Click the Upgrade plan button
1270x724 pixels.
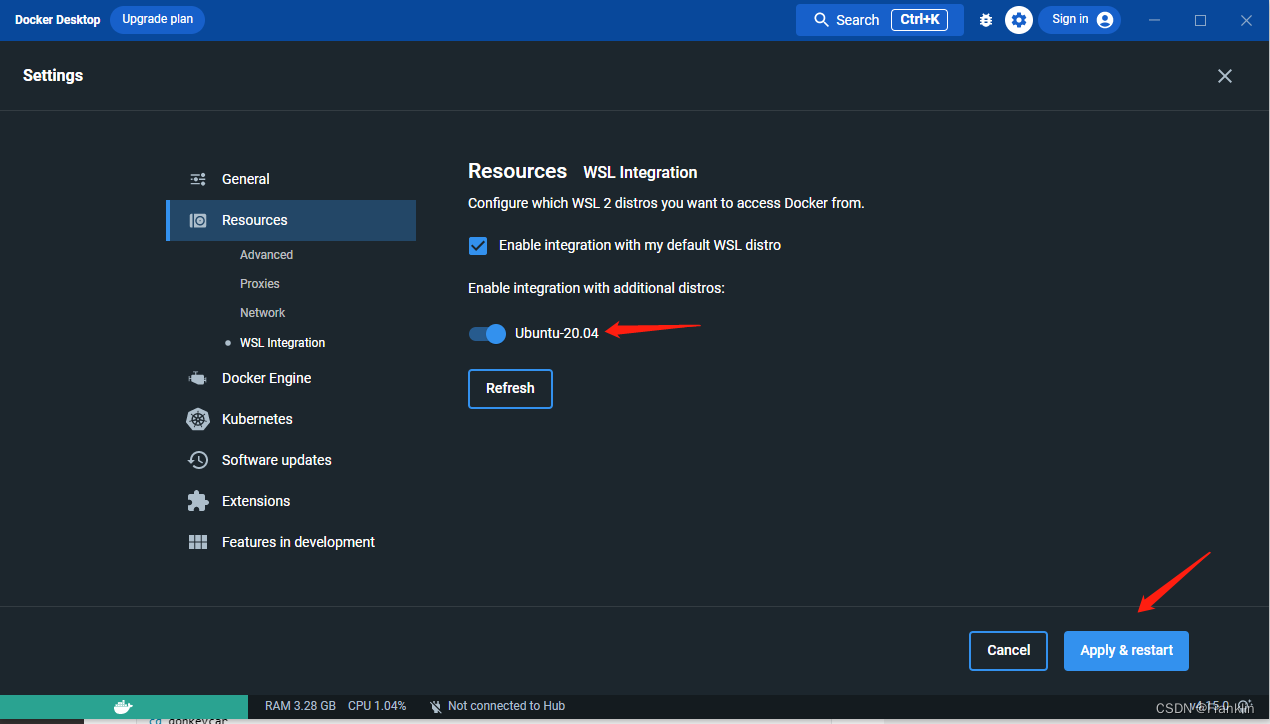157,19
